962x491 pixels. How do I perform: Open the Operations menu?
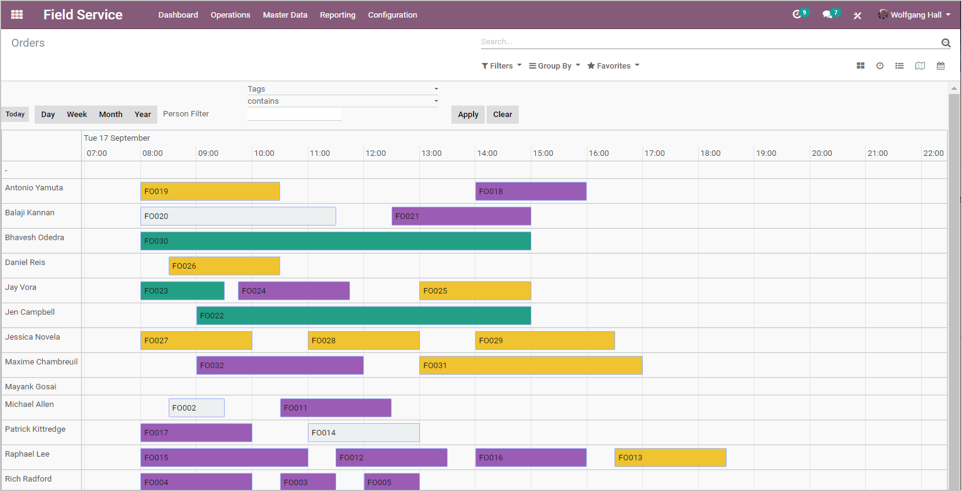coord(230,15)
